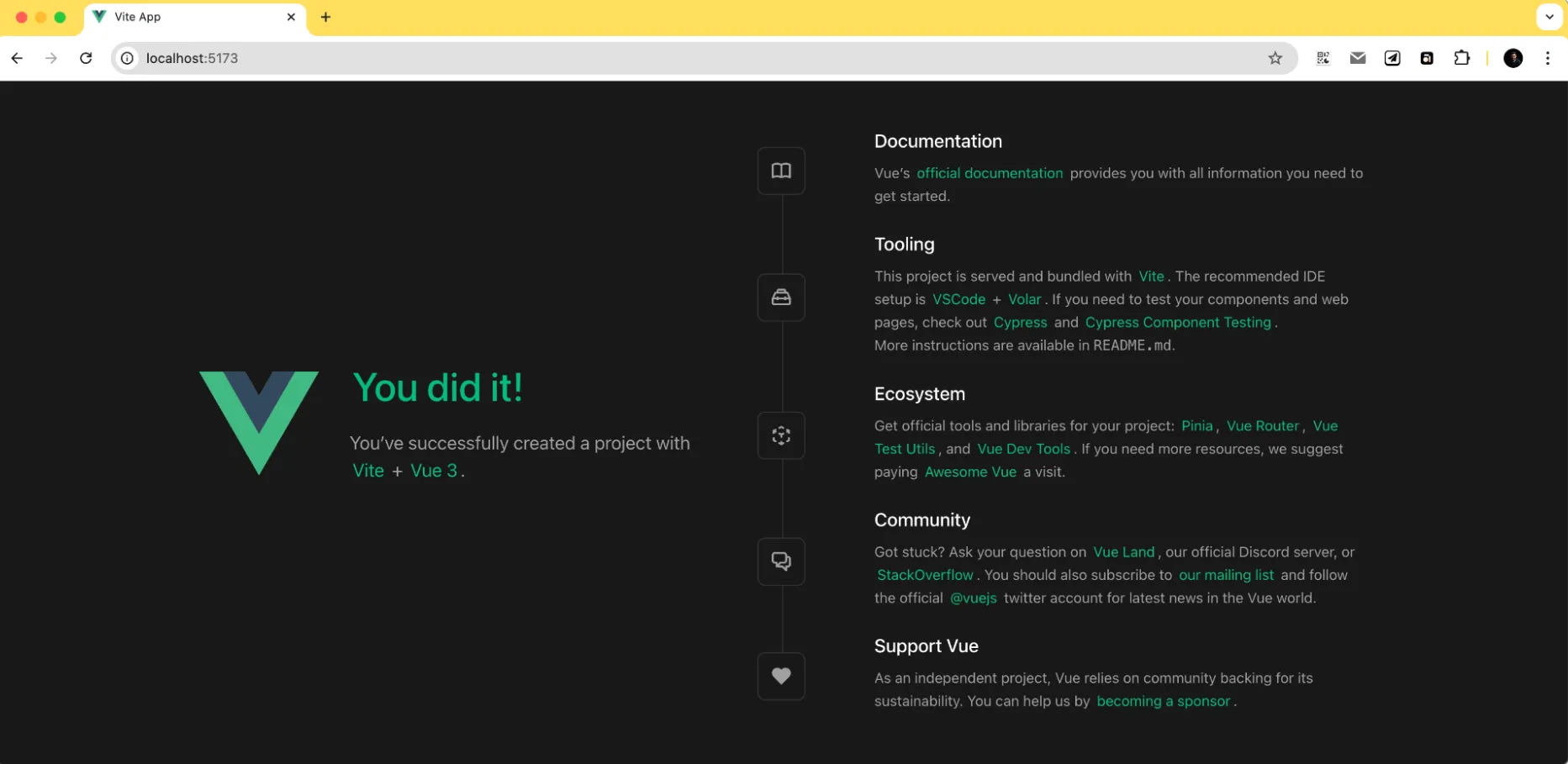Open the Chrome profile avatar
1568x764 pixels.
(1513, 58)
